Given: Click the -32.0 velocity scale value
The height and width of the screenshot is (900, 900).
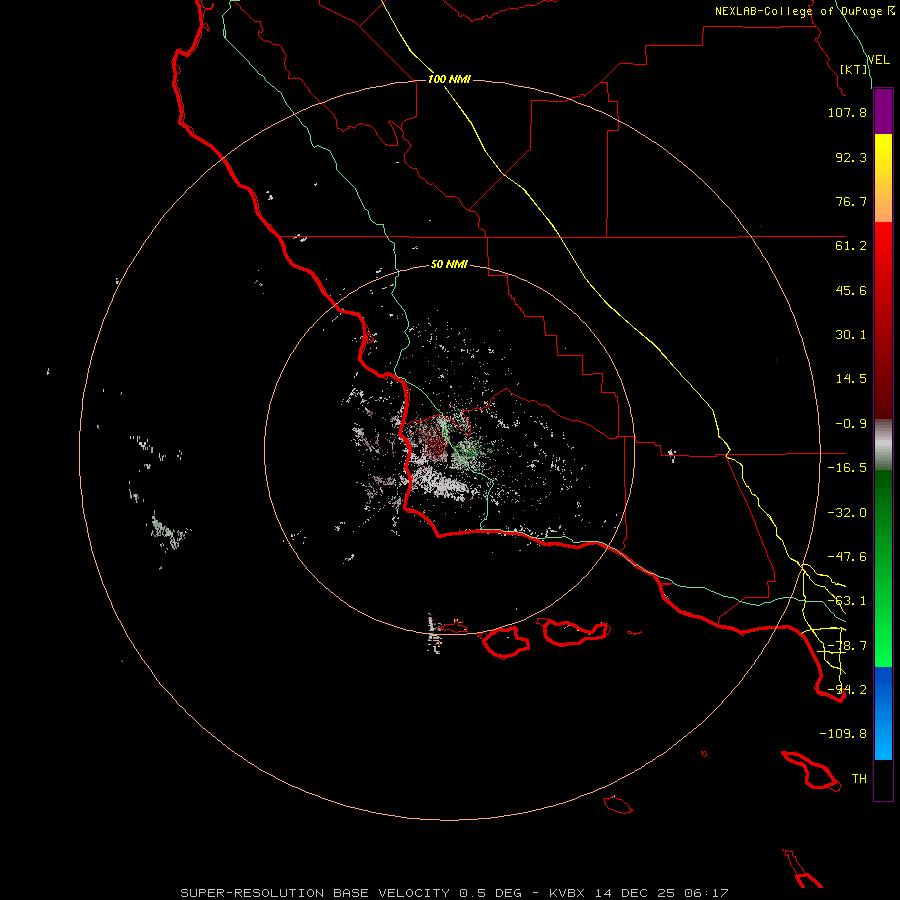Looking at the screenshot, I should [847, 513].
